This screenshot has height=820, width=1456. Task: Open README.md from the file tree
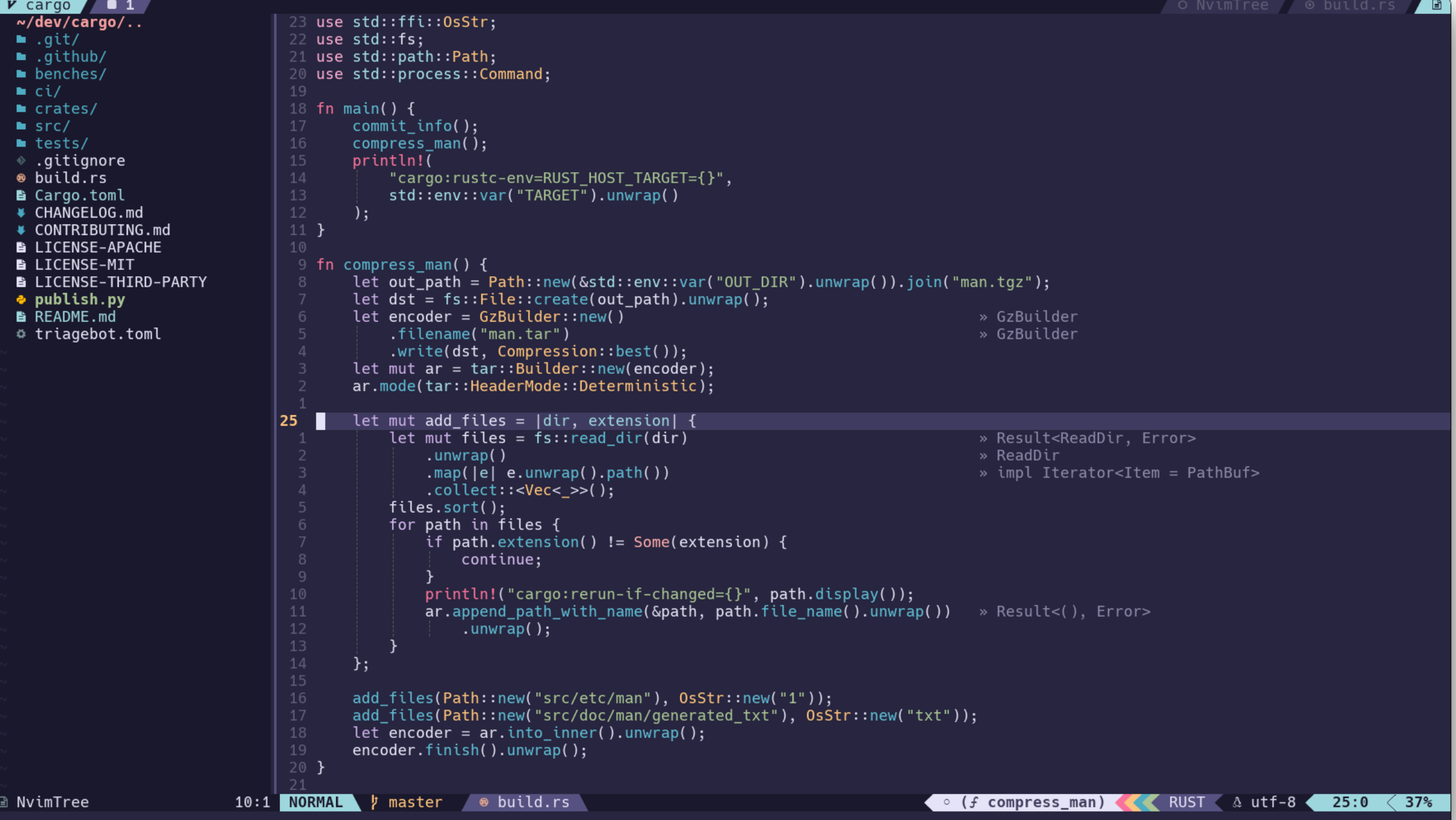point(75,317)
